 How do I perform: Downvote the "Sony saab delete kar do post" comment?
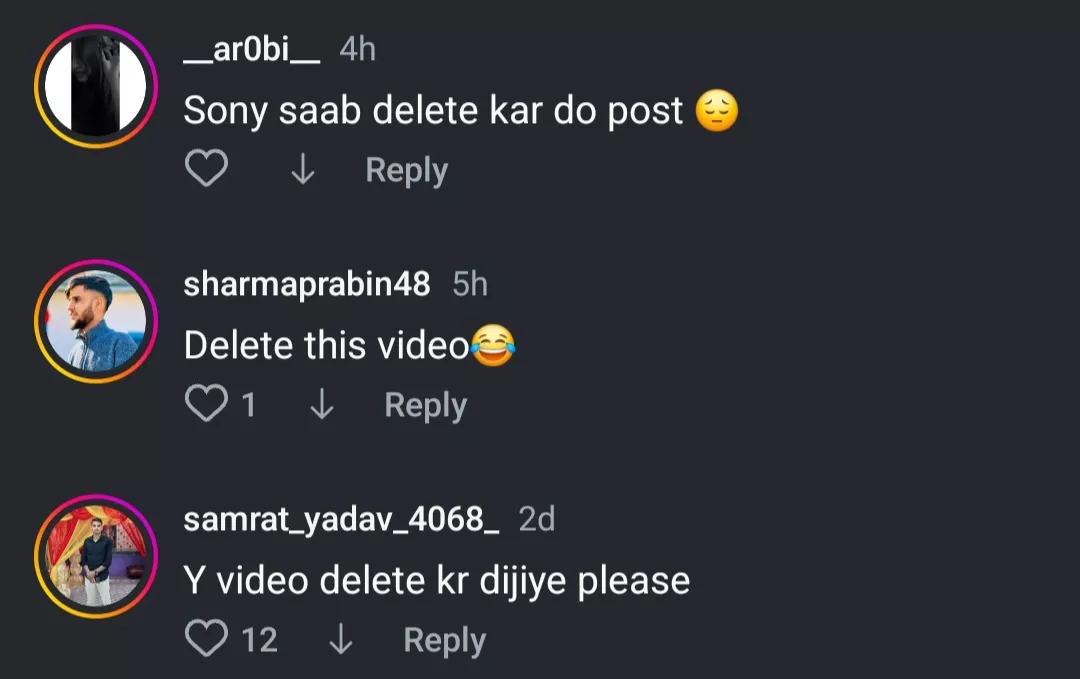click(x=302, y=171)
